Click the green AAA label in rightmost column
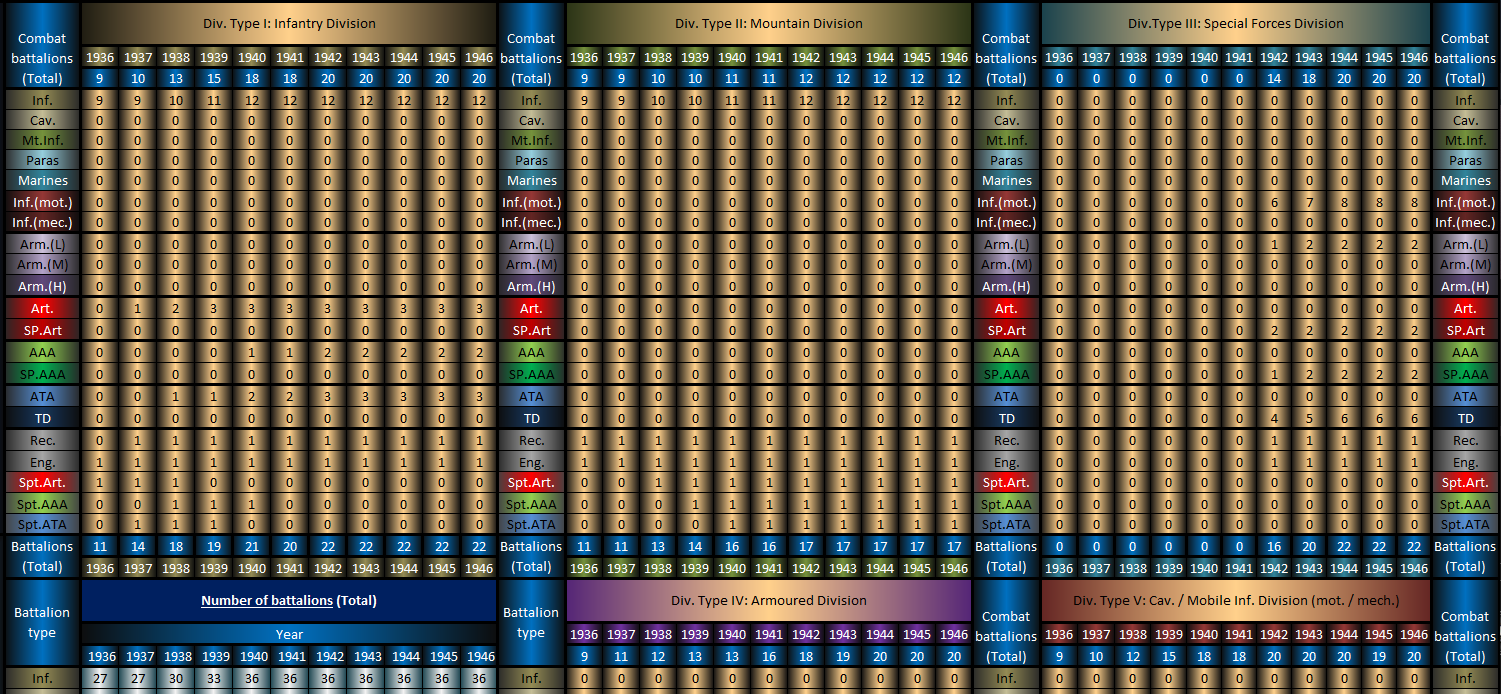This screenshot has width=1501, height=694. coord(1465,352)
